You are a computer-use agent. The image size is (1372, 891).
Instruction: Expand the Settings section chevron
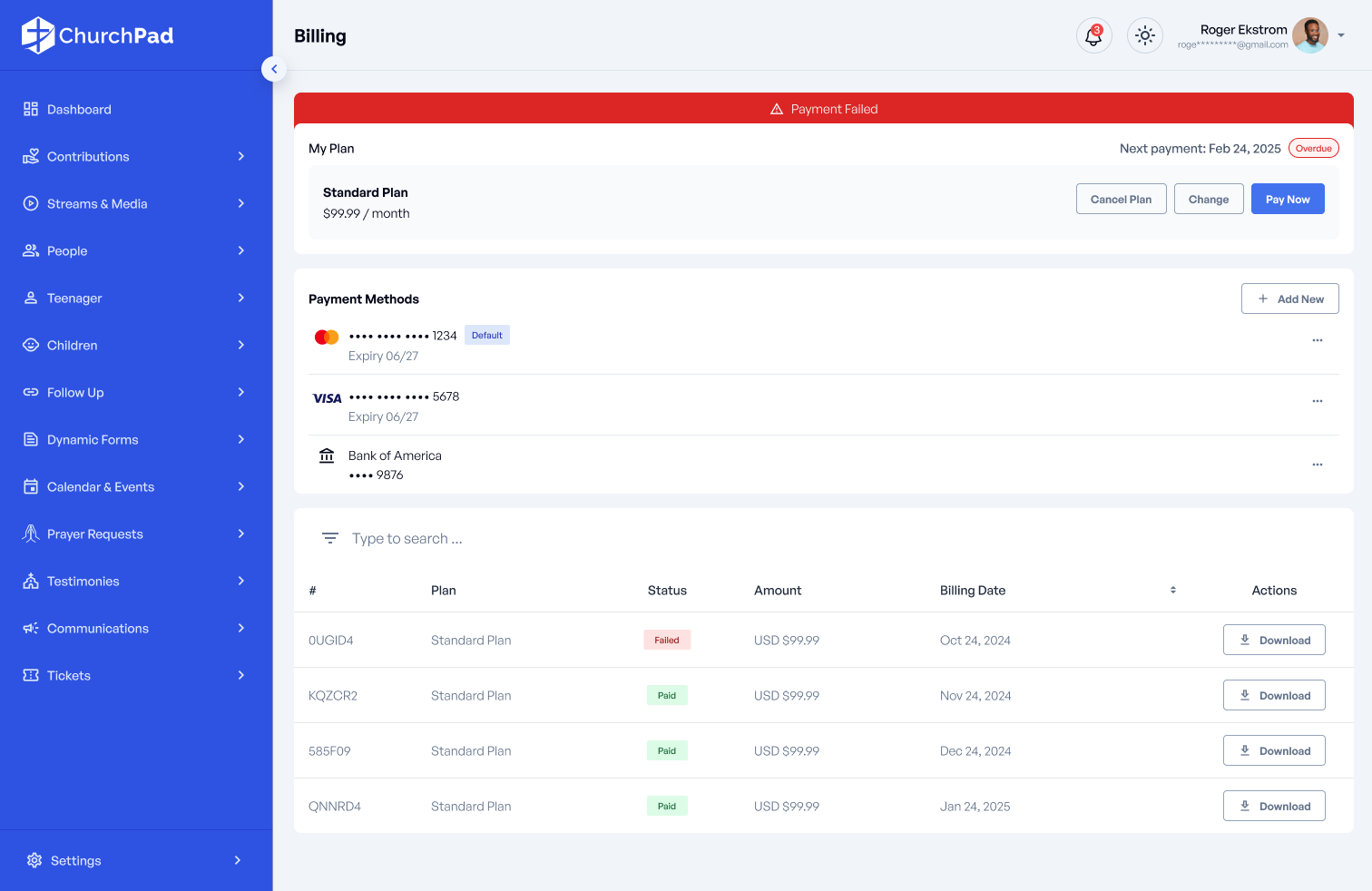[238, 860]
